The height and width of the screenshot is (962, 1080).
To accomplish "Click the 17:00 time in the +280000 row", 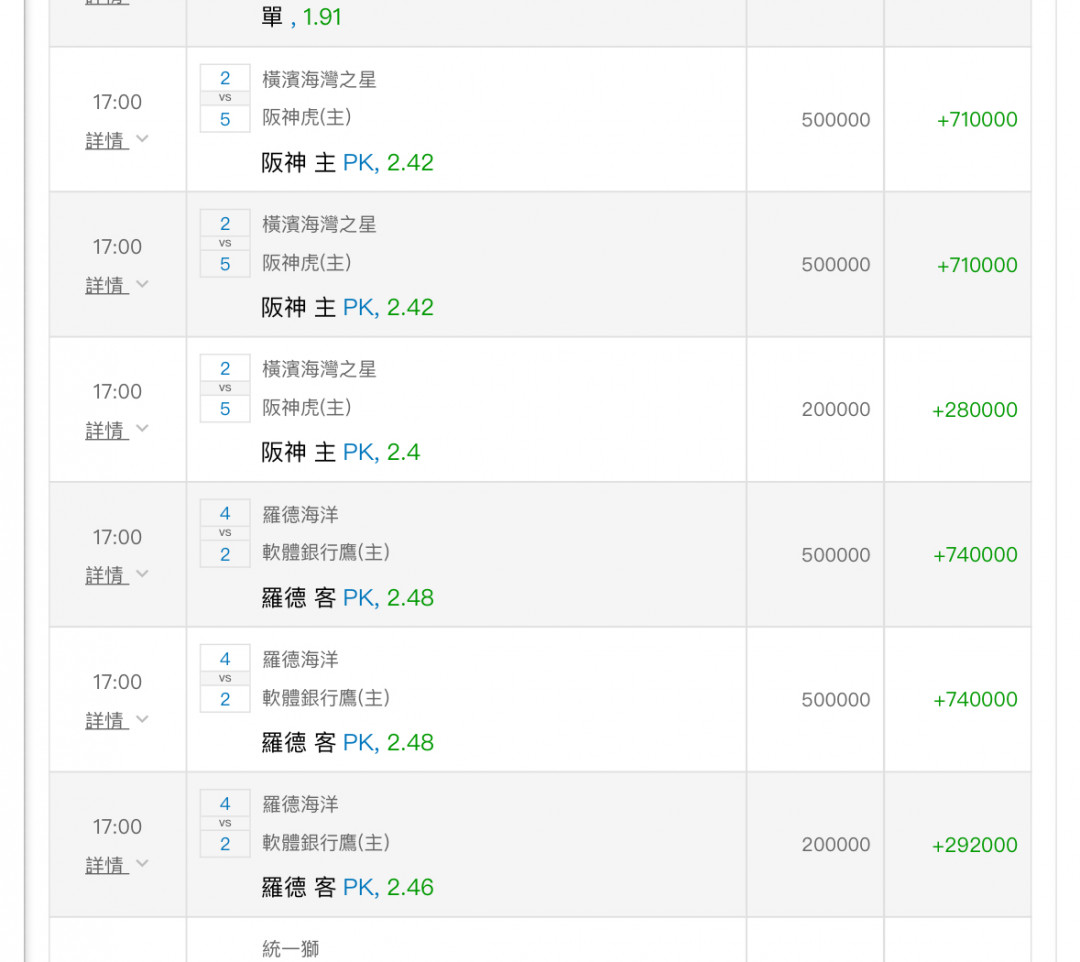I will 117,392.
